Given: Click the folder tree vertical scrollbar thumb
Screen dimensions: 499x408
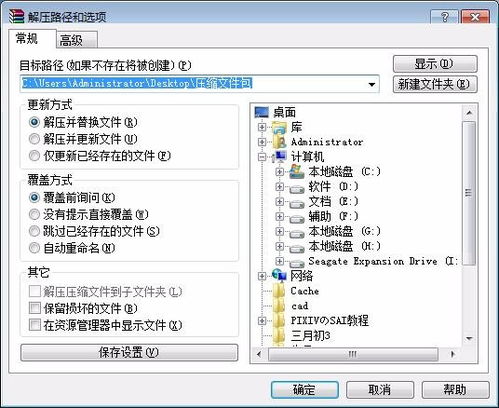Looking at the screenshot, I should click(469, 193).
